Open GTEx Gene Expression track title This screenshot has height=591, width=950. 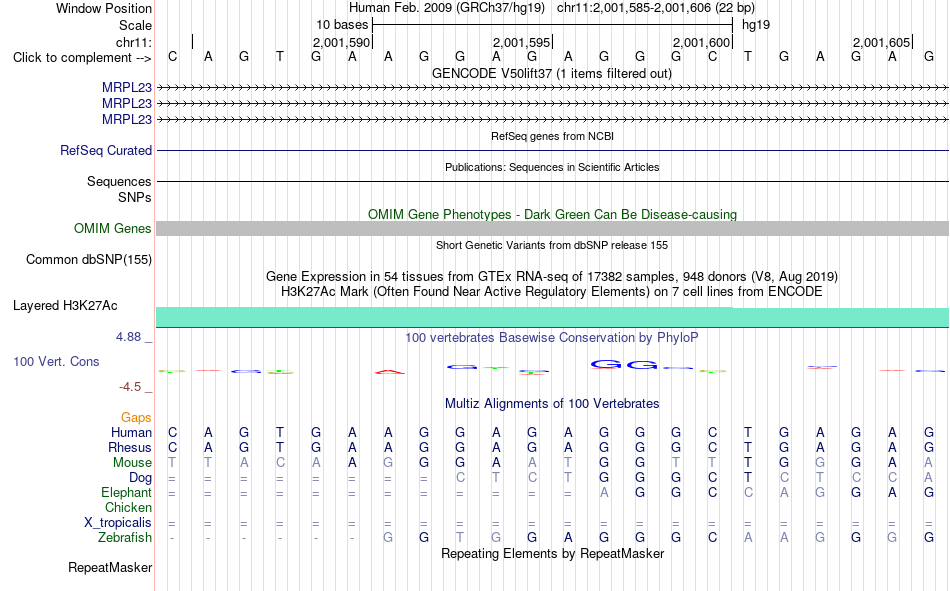click(552, 276)
